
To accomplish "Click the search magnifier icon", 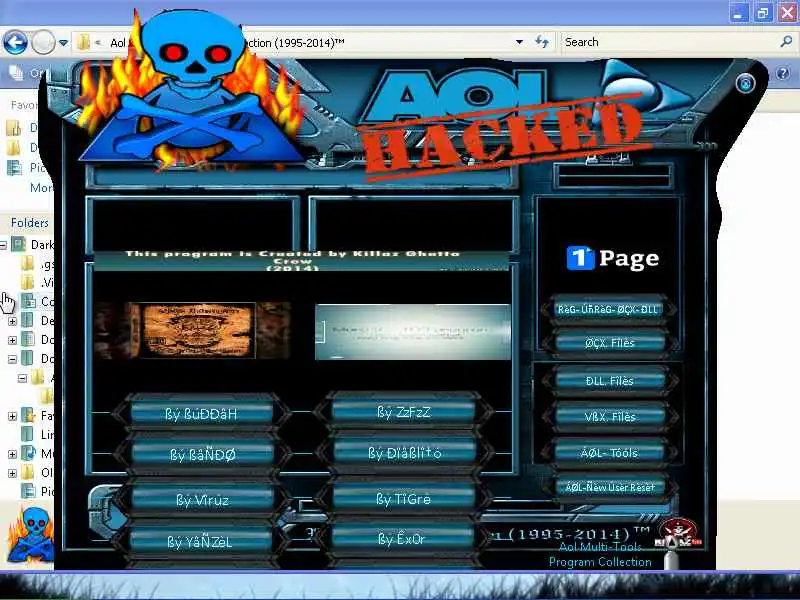I will click(786, 42).
